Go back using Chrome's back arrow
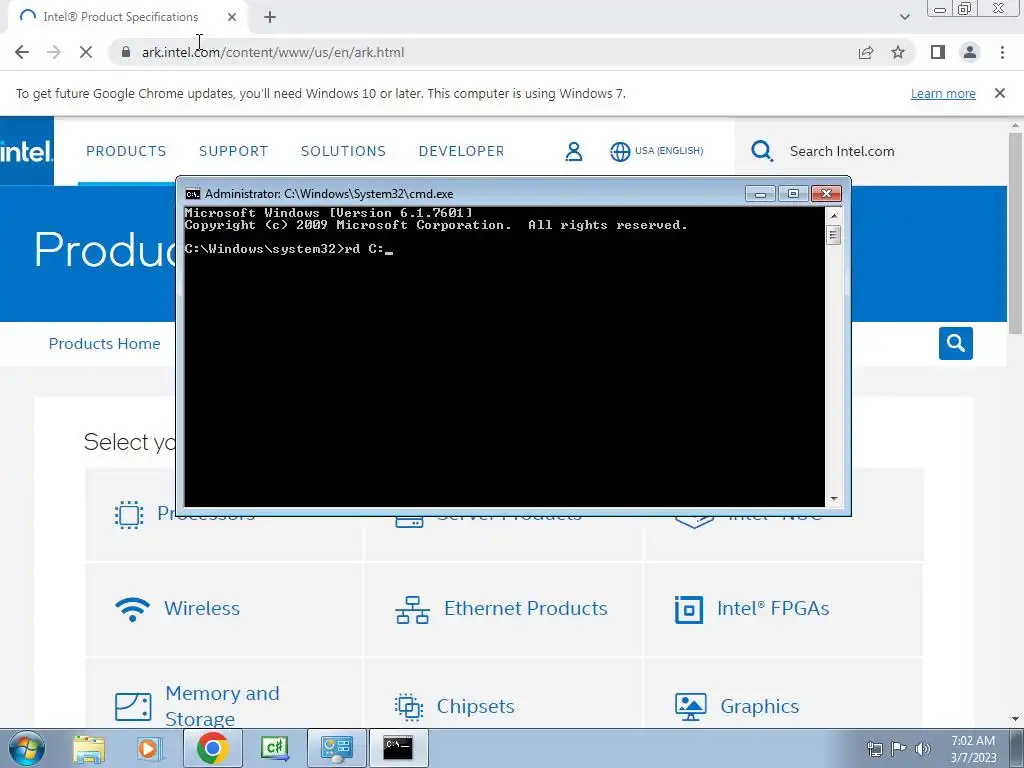1024x768 pixels. click(x=22, y=52)
